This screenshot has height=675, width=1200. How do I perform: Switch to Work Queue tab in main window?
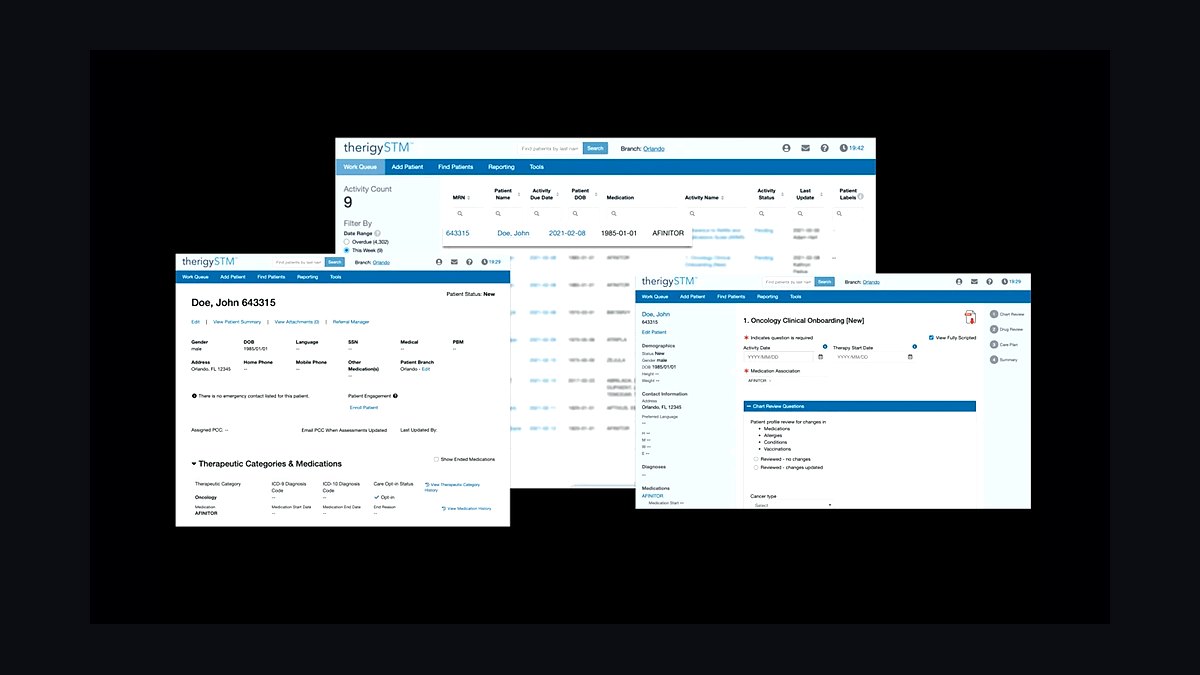click(360, 167)
